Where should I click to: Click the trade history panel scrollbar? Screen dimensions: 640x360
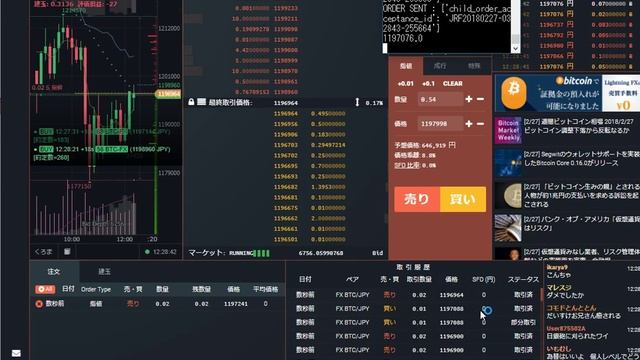(542, 294)
